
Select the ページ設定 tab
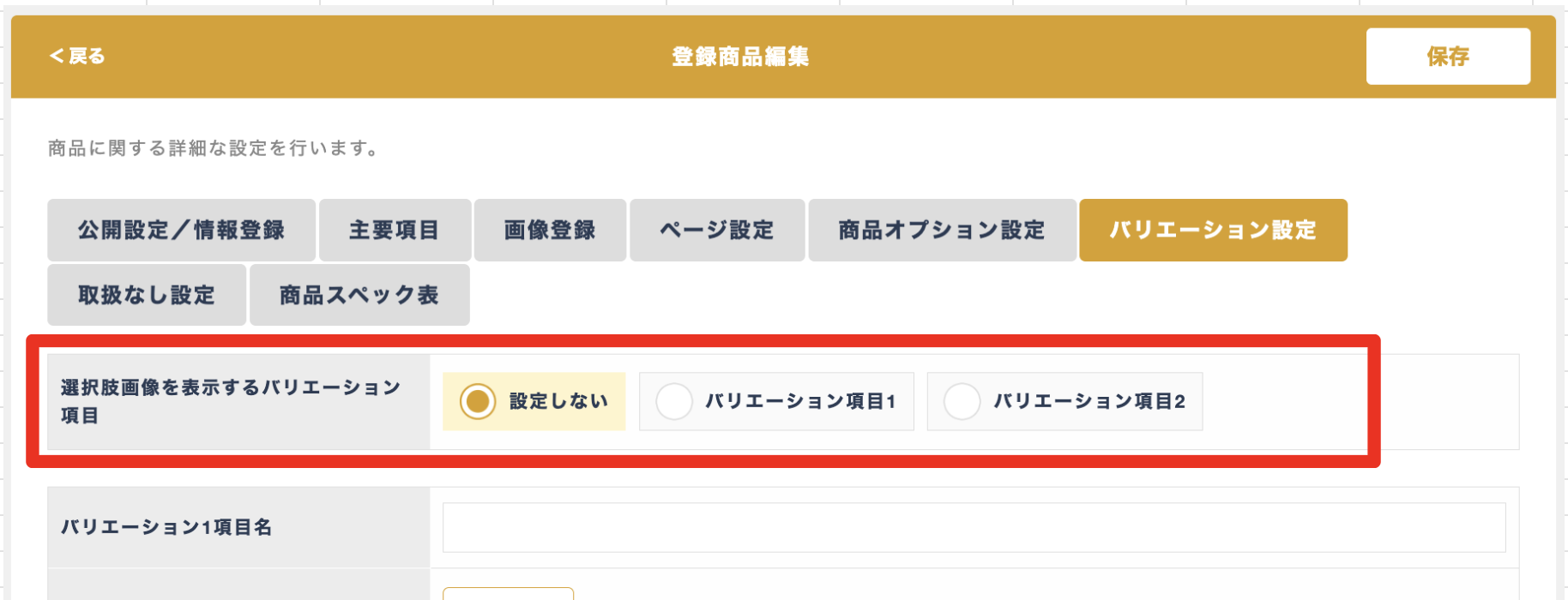(x=717, y=230)
